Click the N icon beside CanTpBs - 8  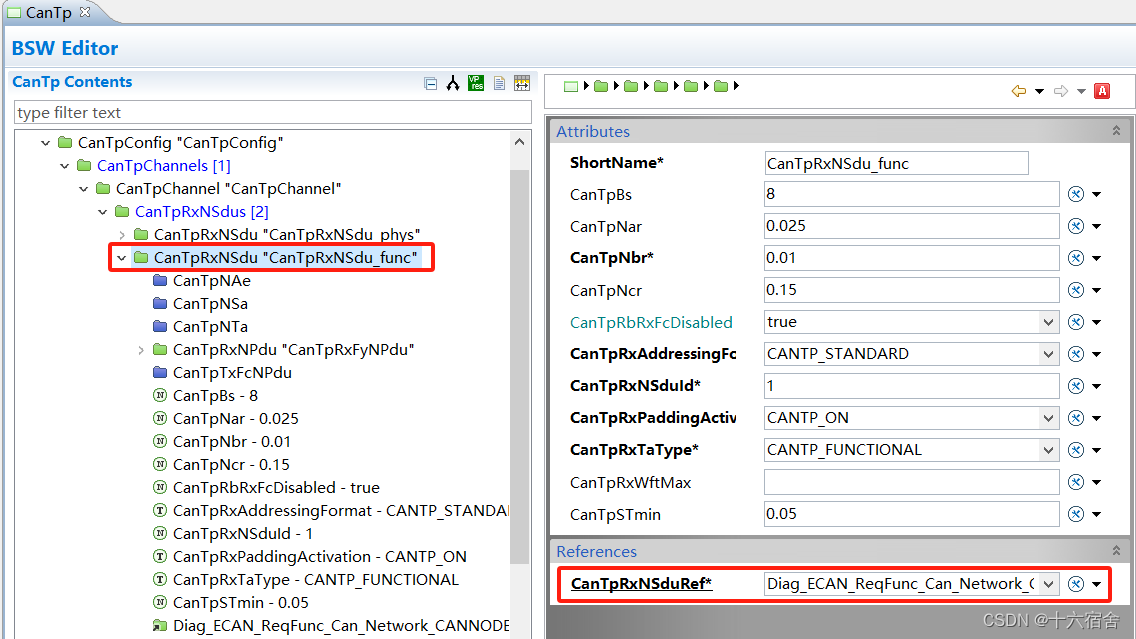[x=160, y=396]
